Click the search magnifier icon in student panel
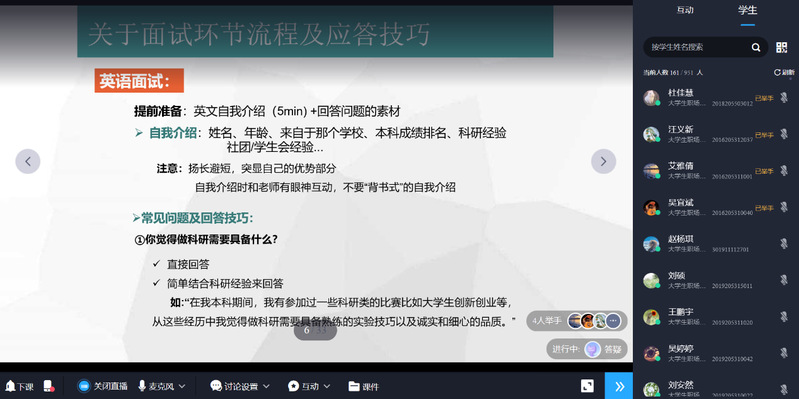The width and height of the screenshot is (799, 399). click(756, 47)
